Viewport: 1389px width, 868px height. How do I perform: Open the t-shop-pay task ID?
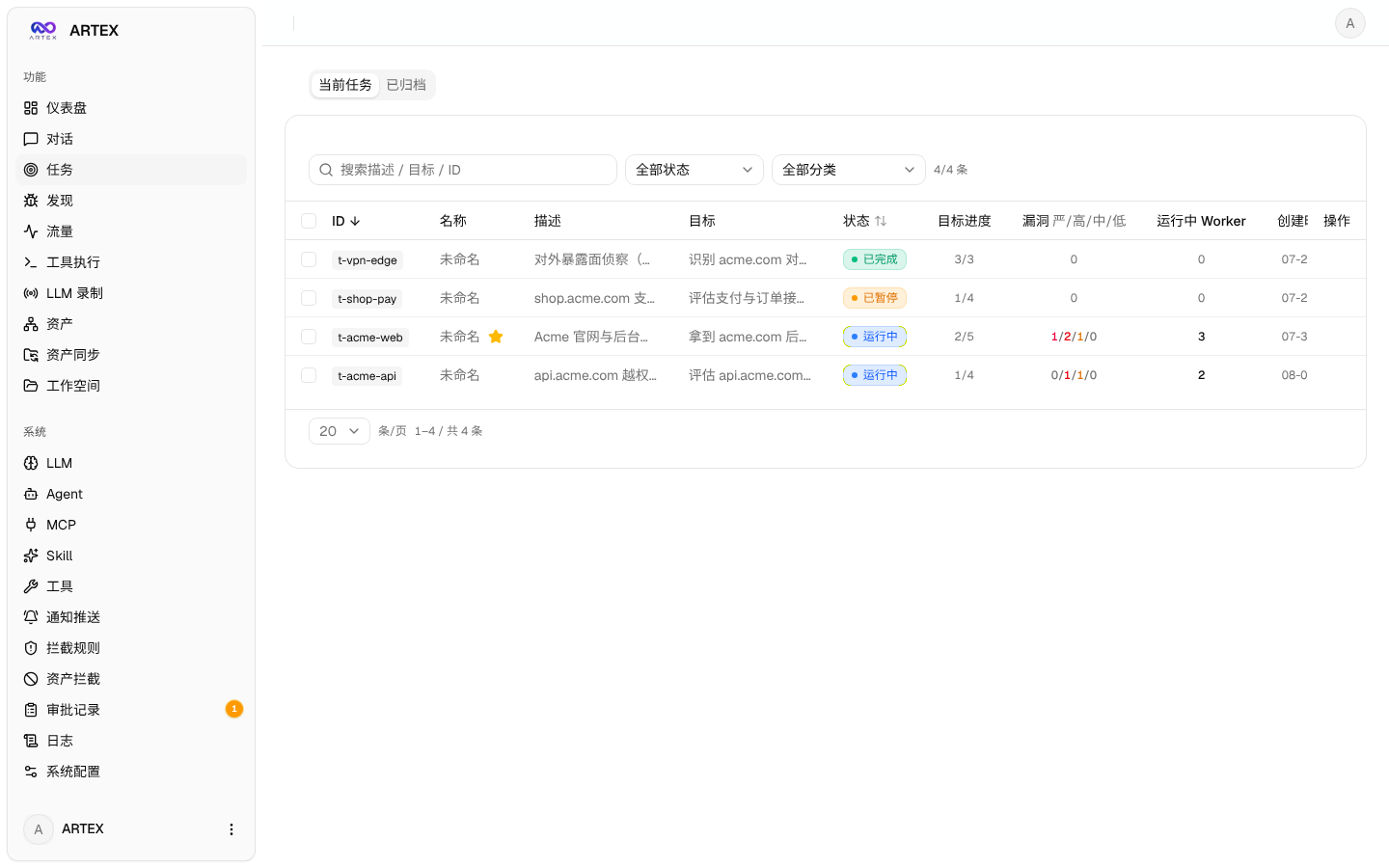pyautogui.click(x=368, y=299)
